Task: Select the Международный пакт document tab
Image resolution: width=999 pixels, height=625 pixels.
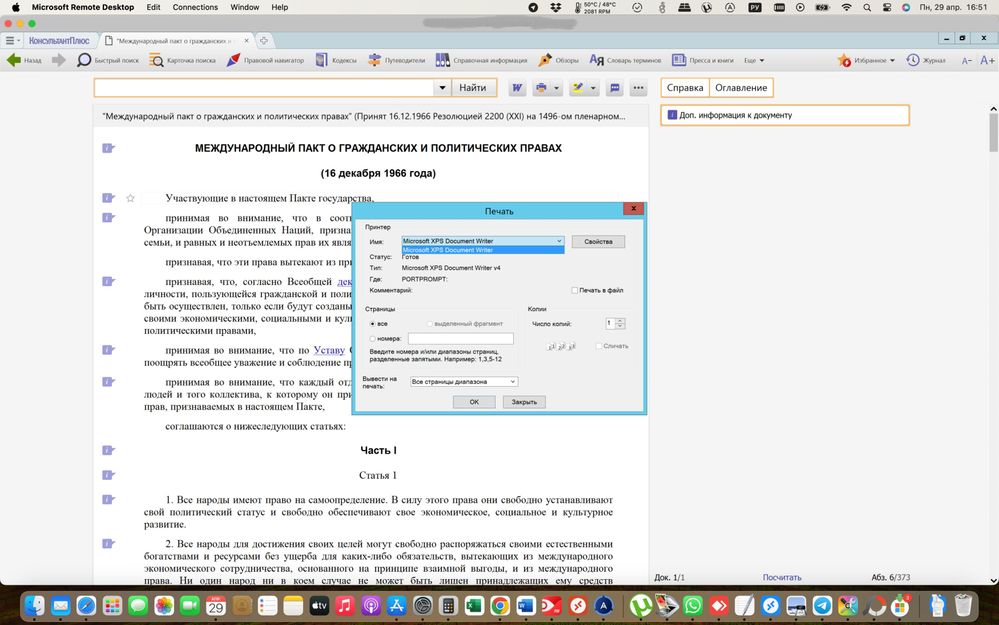Action: (x=175, y=41)
